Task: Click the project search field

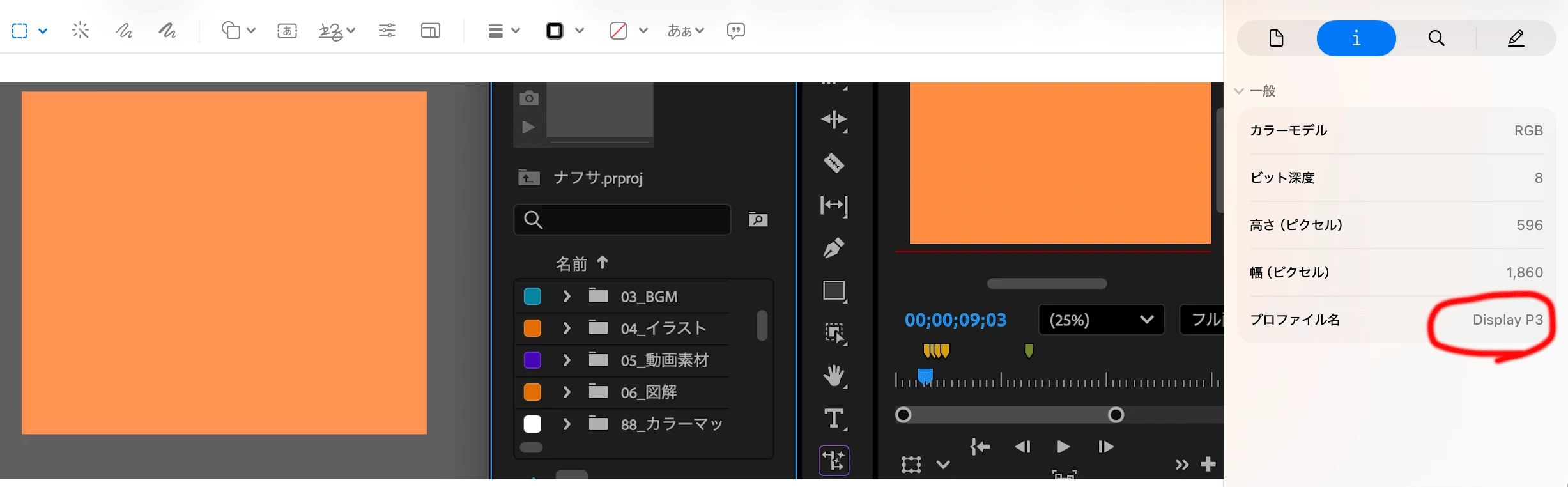Action: 622,220
